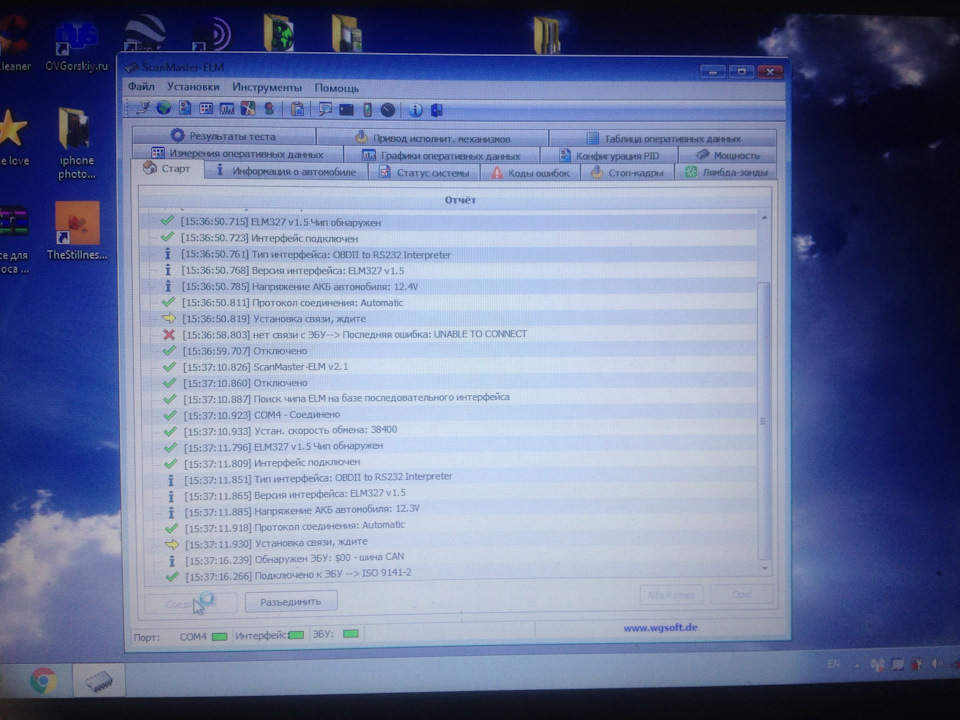Viewport: 960px width, 720px height.
Task: Click the clipboard toolbar icon
Action: click(298, 109)
